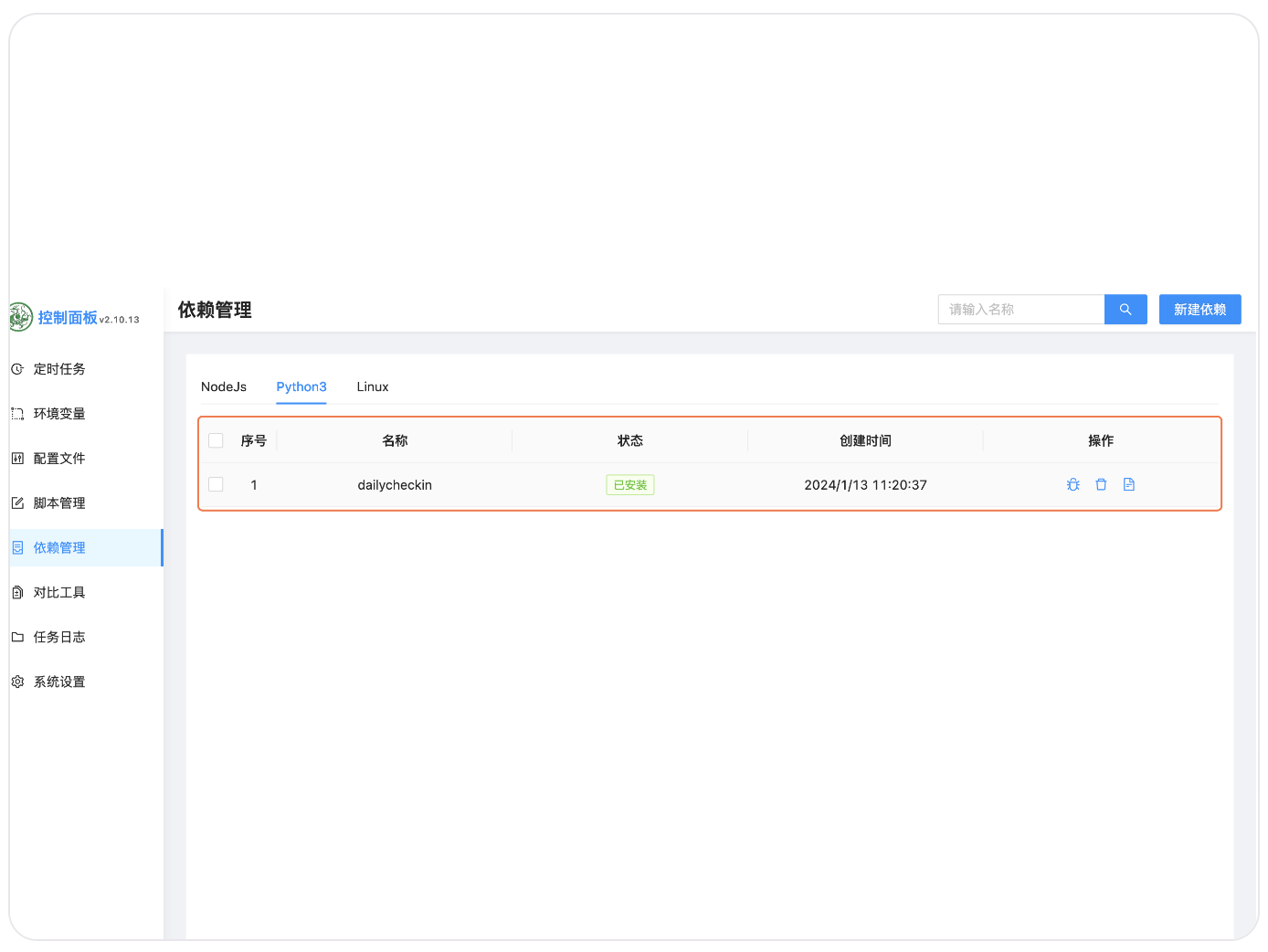This screenshot has height=952, width=1268.
Task: Switch to the Linux tab
Action: pos(373,387)
